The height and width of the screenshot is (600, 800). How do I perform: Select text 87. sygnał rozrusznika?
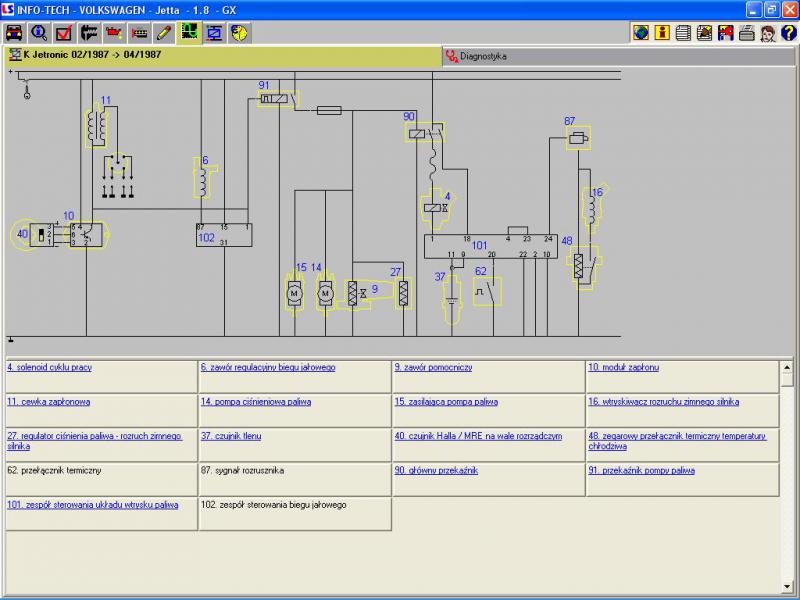[242, 470]
